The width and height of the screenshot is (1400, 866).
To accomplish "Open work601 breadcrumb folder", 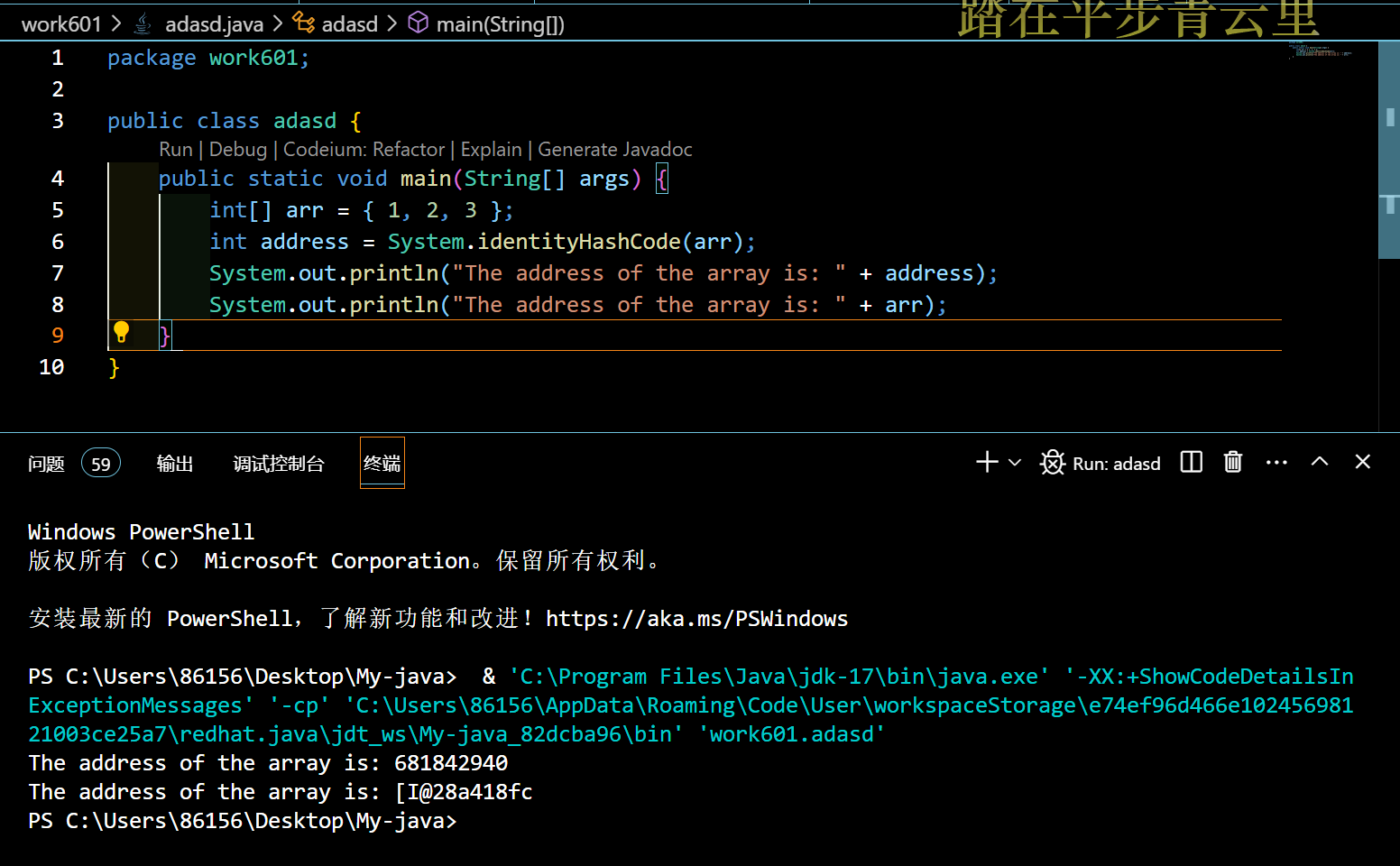I will [x=61, y=24].
